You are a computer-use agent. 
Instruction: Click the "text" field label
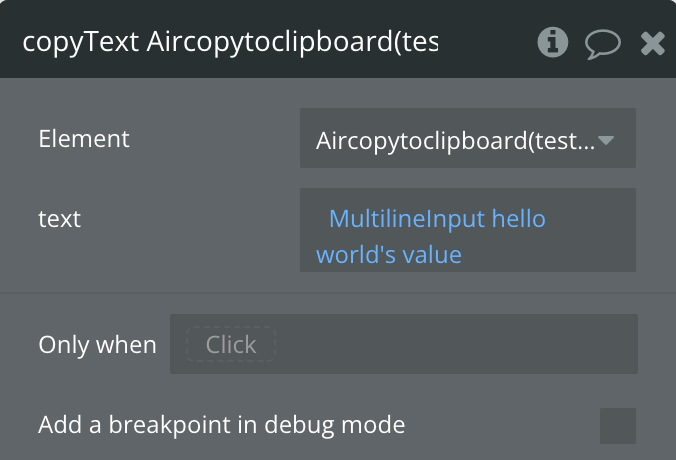tap(60, 218)
